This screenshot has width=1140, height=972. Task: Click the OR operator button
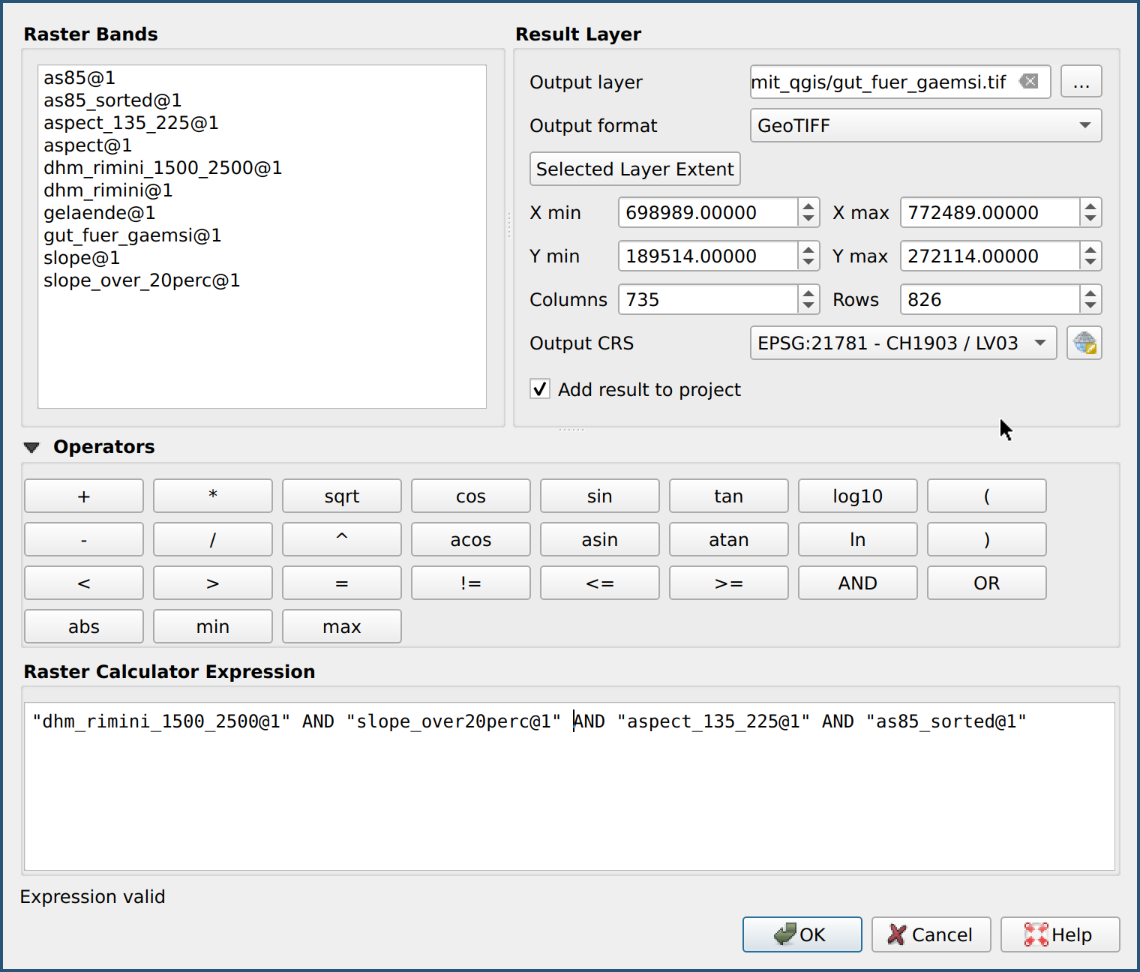986,583
